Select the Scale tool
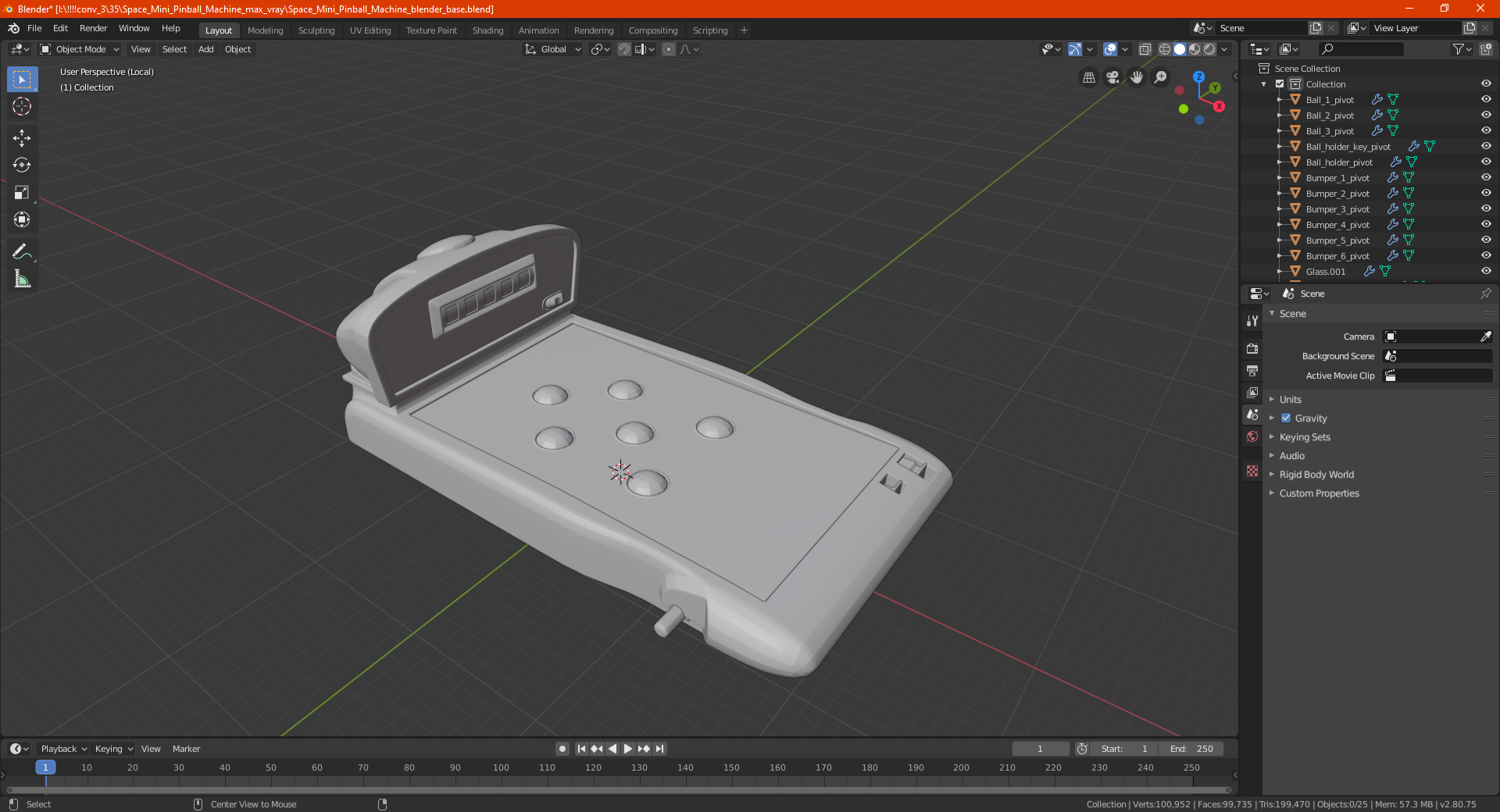 coord(22,192)
